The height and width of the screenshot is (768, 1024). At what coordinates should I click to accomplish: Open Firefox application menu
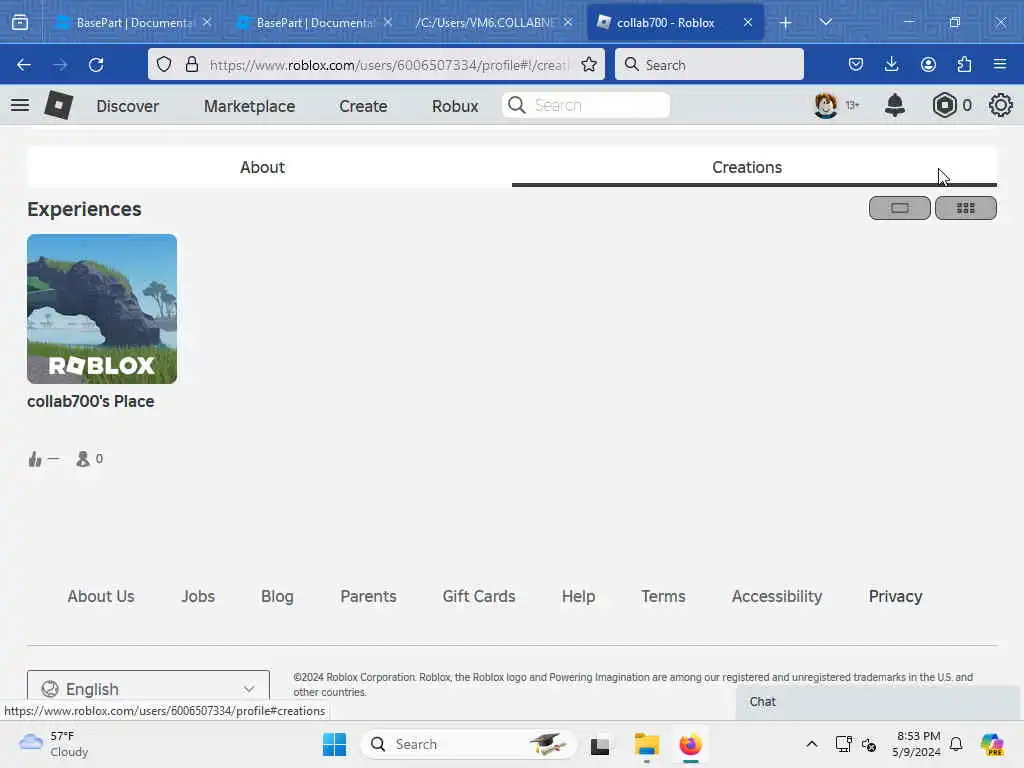1000,65
